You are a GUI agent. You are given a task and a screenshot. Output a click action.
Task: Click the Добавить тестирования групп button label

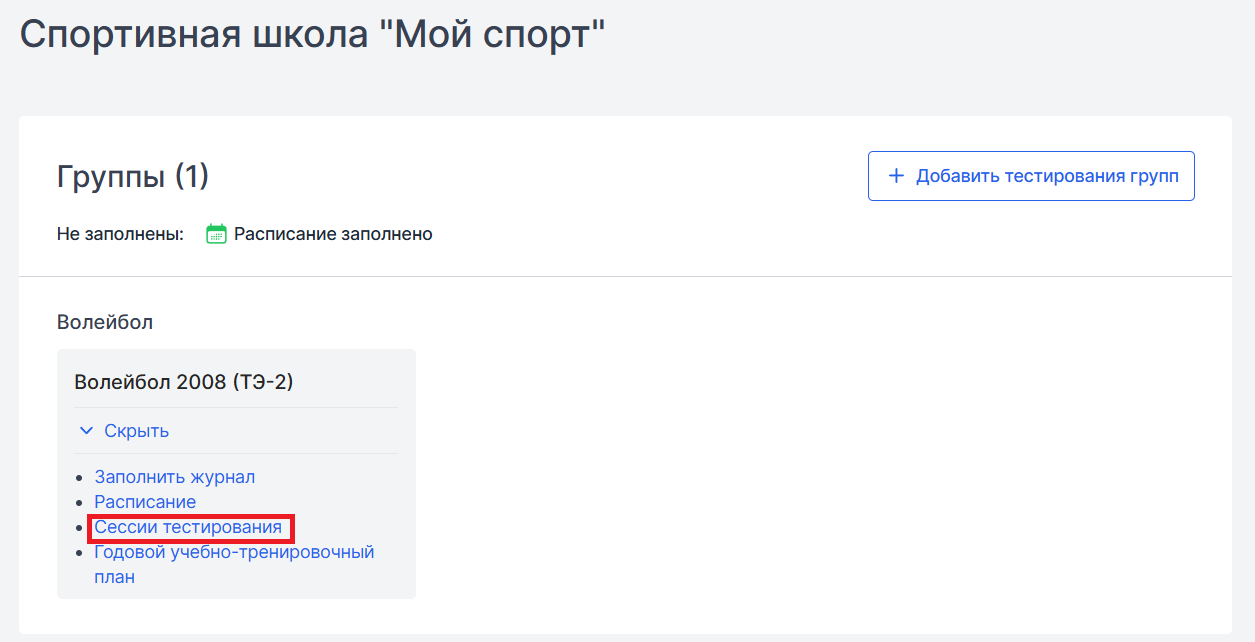(1047, 176)
